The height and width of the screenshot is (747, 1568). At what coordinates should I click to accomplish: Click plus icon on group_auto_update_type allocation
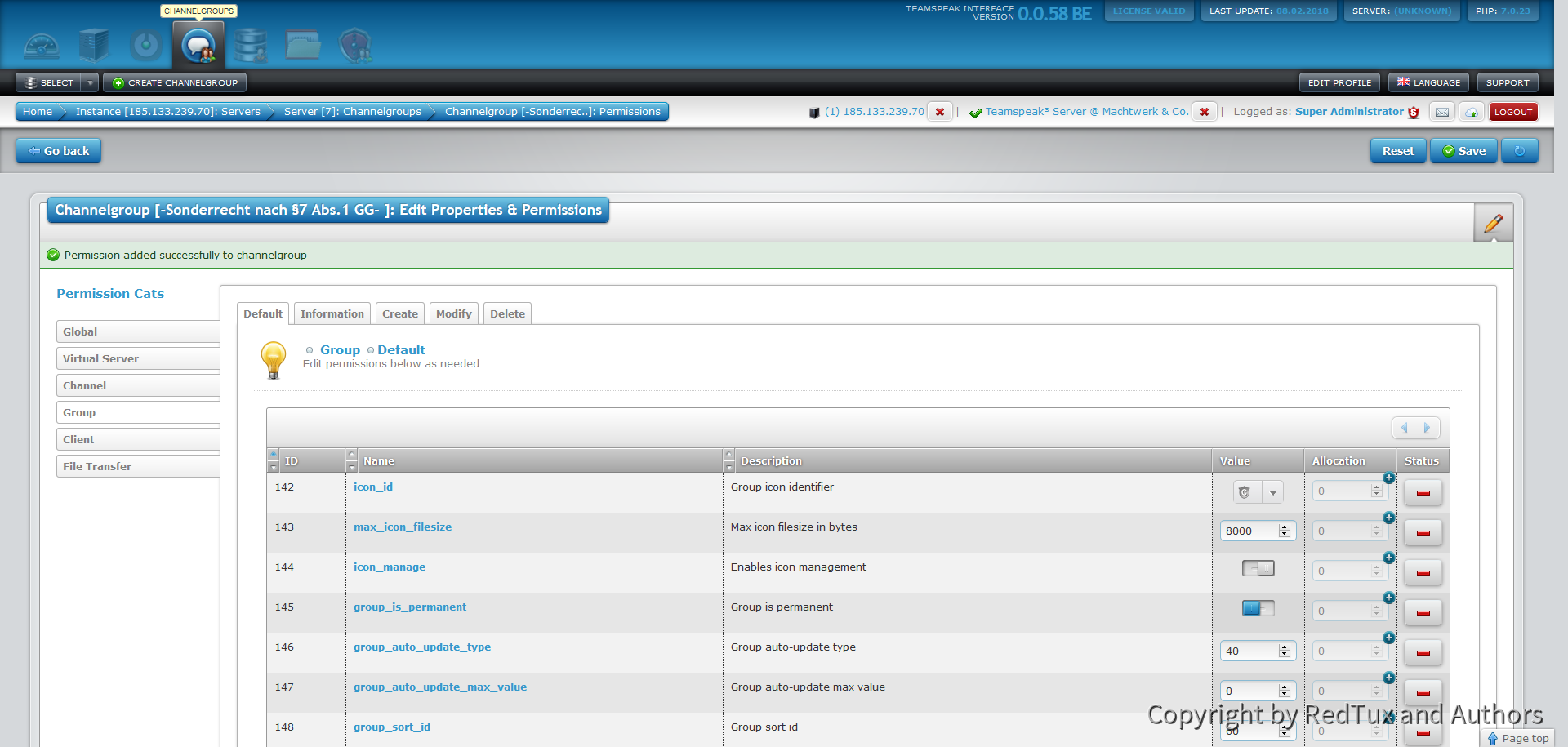point(1388,638)
